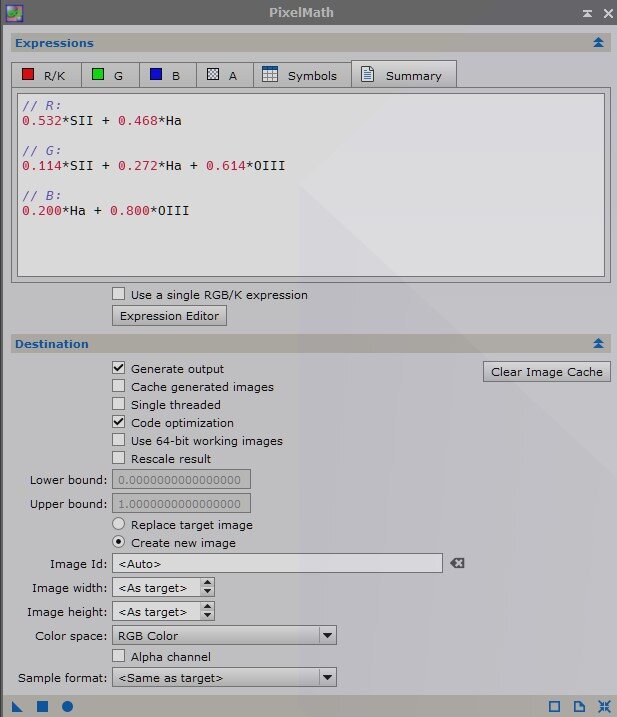Enable Cache generated images

click(x=118, y=386)
